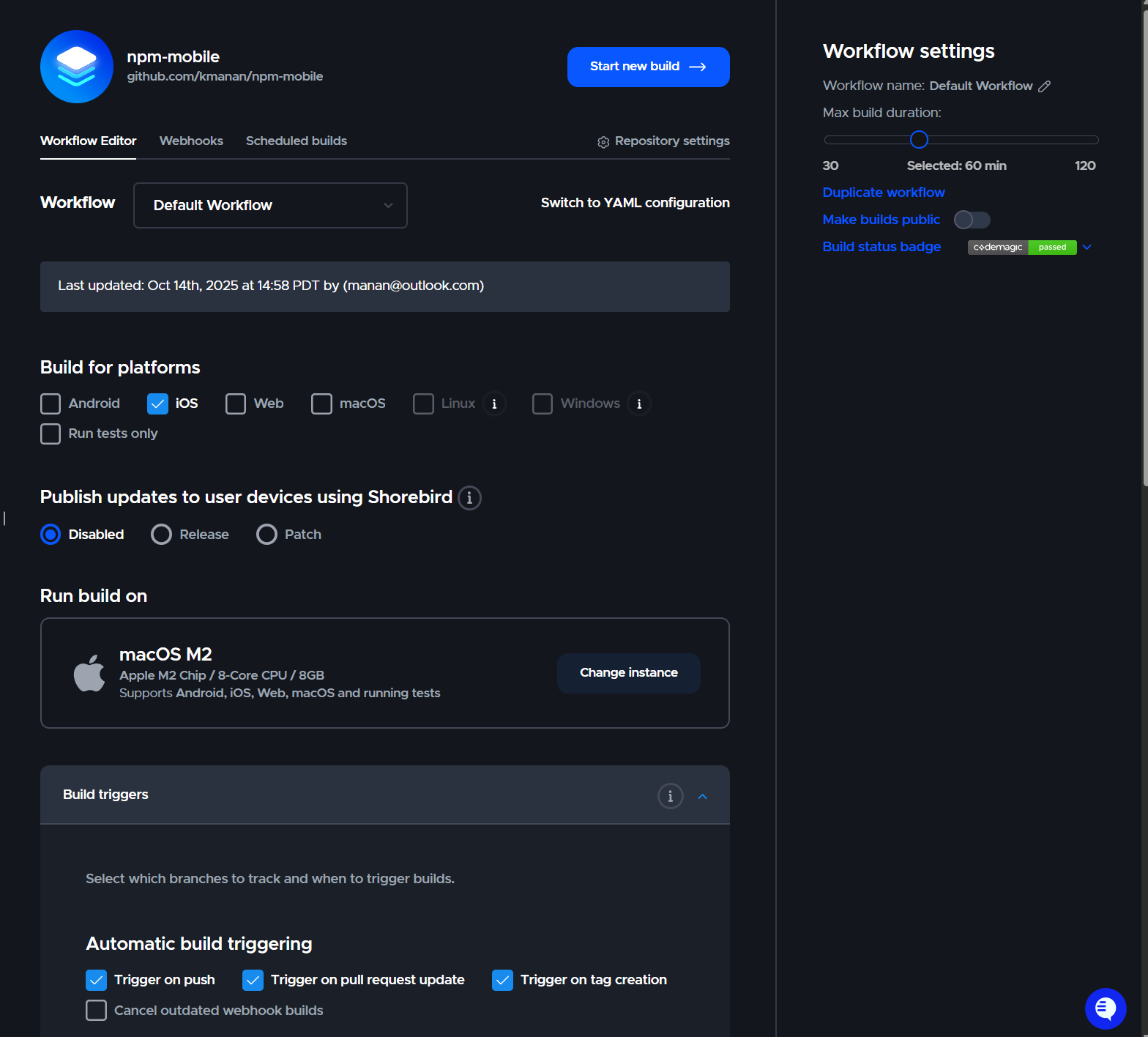
Task: Tick the Linux platform checkbox
Action: [423, 404]
